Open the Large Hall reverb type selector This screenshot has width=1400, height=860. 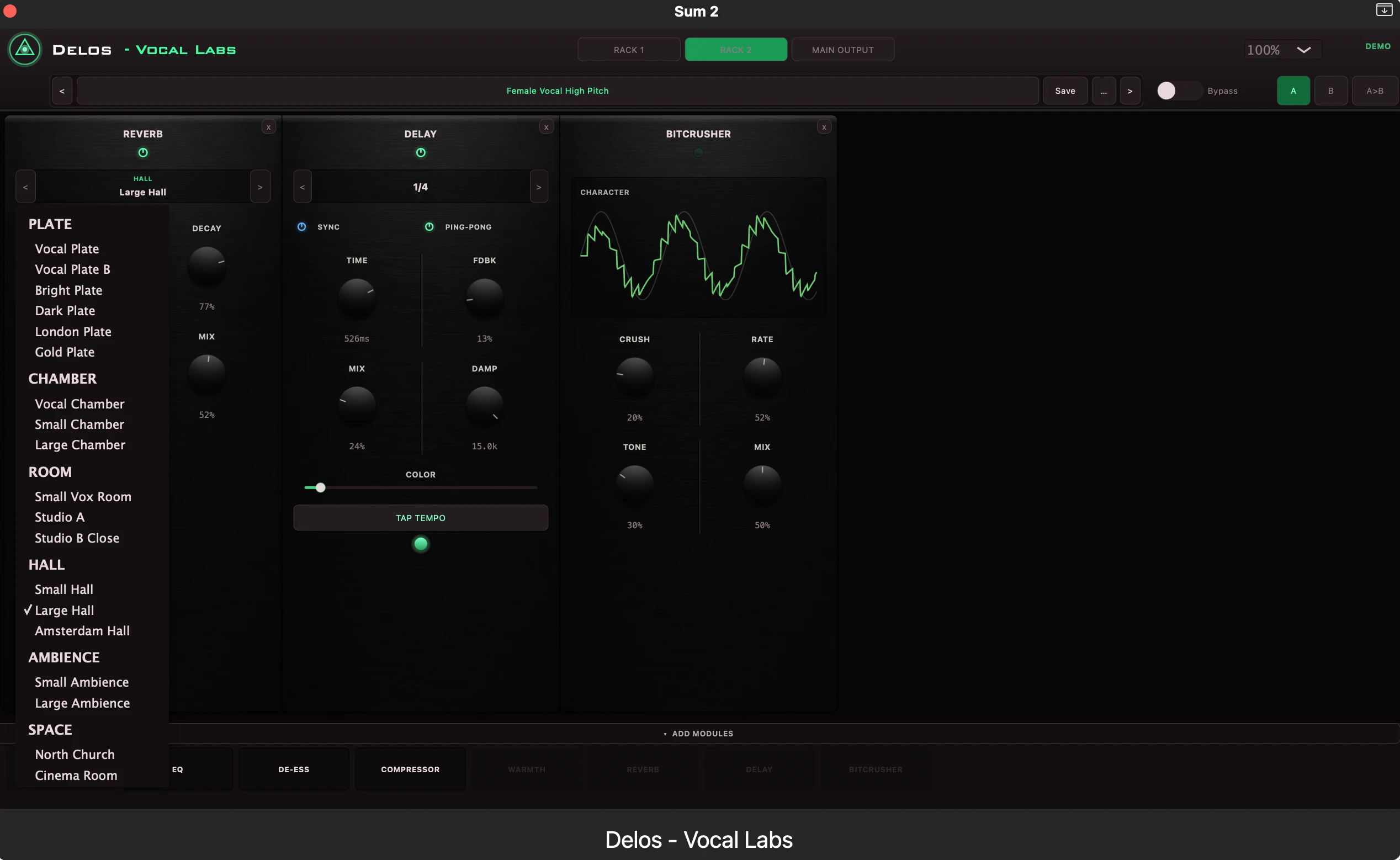(x=143, y=187)
